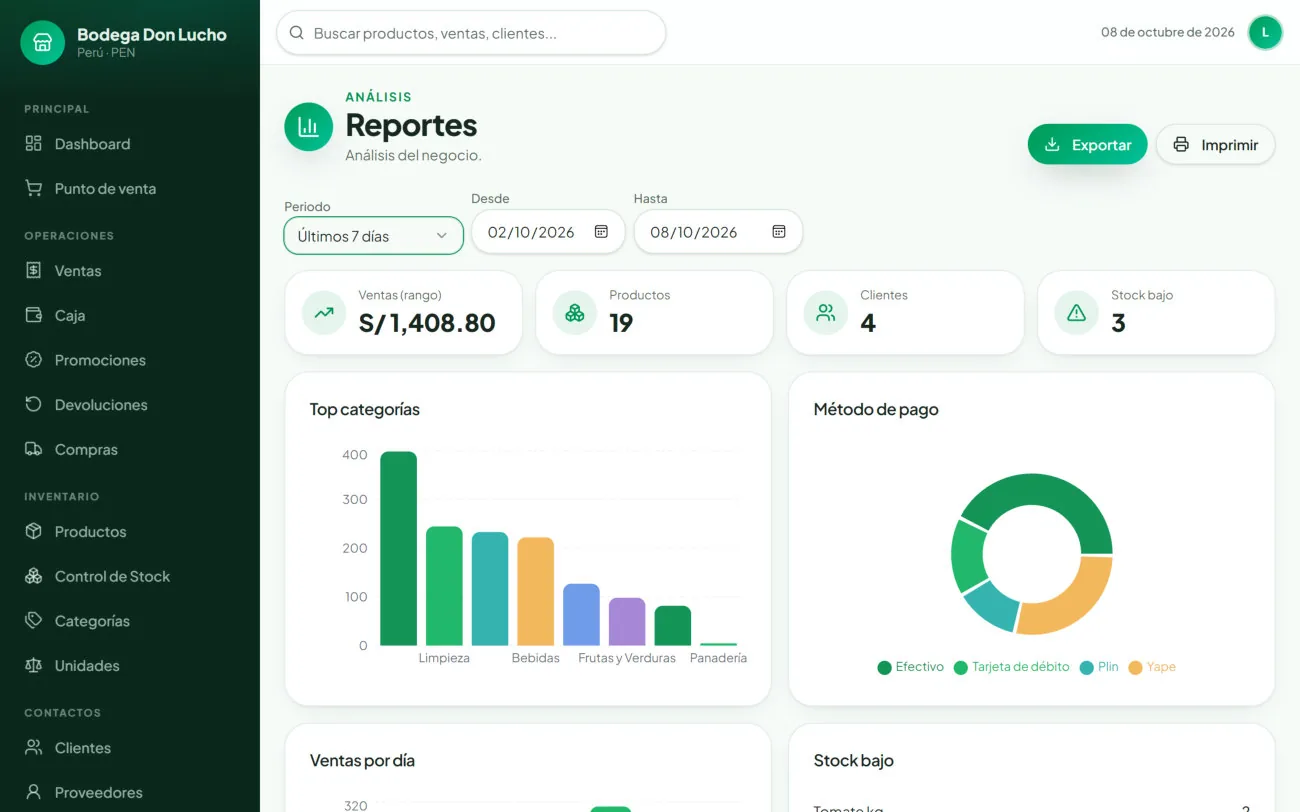Click the boxes icon on Productos card
This screenshot has height=812, width=1300.
575,313
